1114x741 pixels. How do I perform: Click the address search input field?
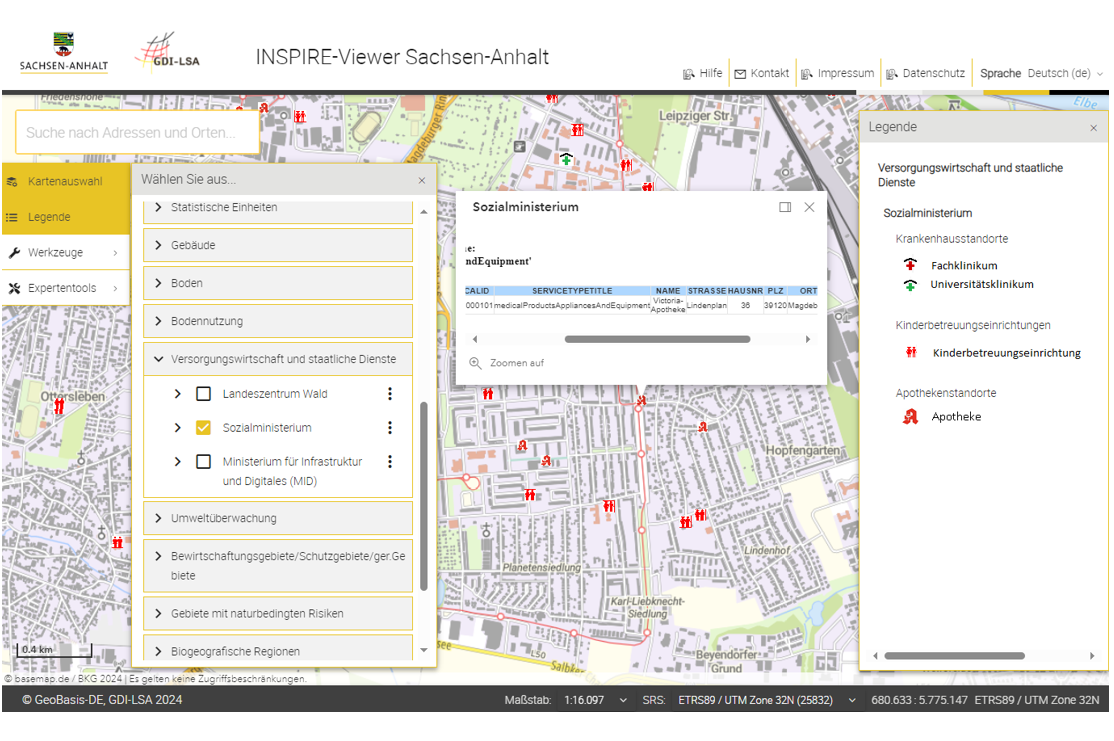point(136,132)
